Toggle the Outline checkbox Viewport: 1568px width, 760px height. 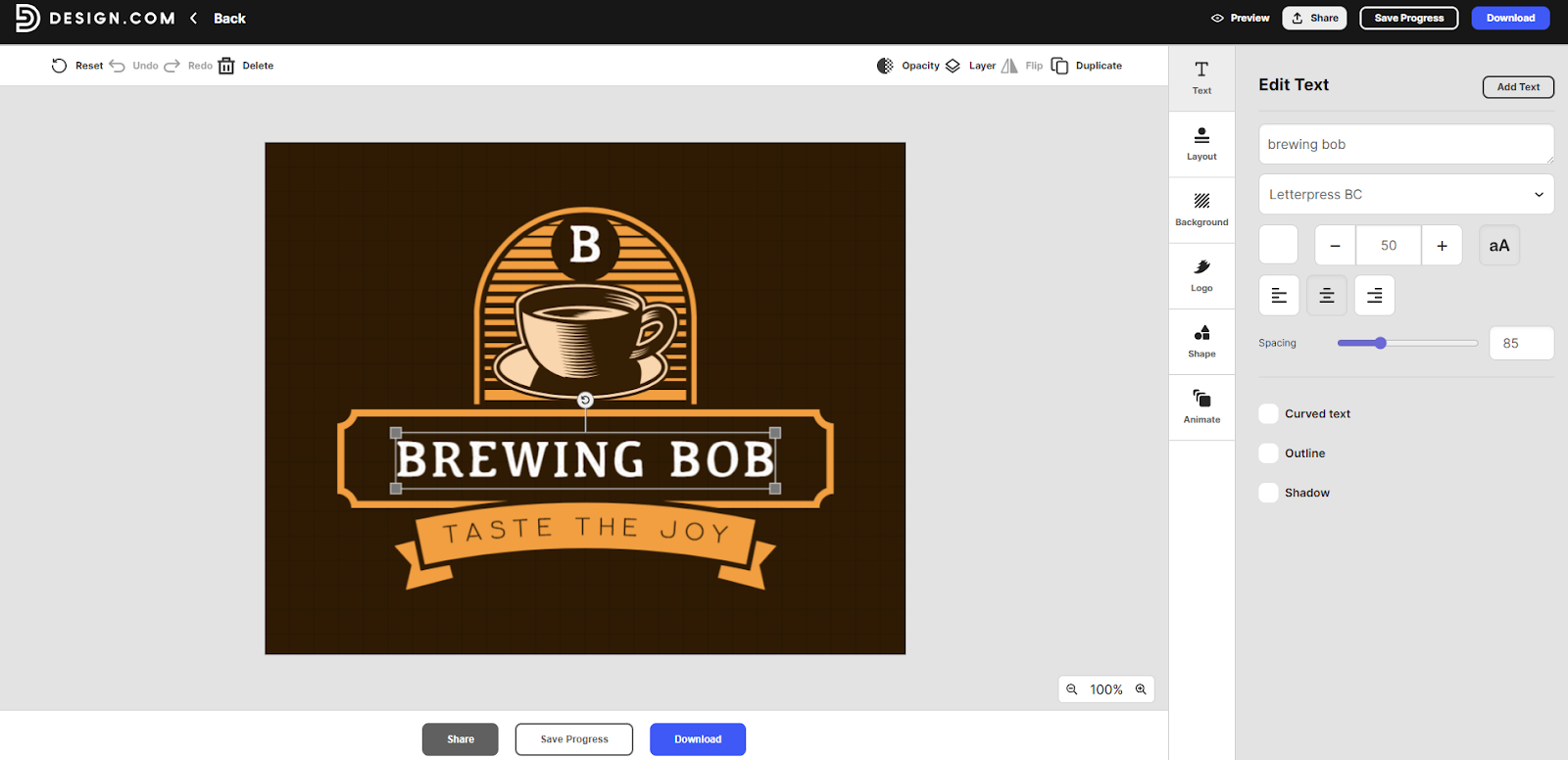1268,453
